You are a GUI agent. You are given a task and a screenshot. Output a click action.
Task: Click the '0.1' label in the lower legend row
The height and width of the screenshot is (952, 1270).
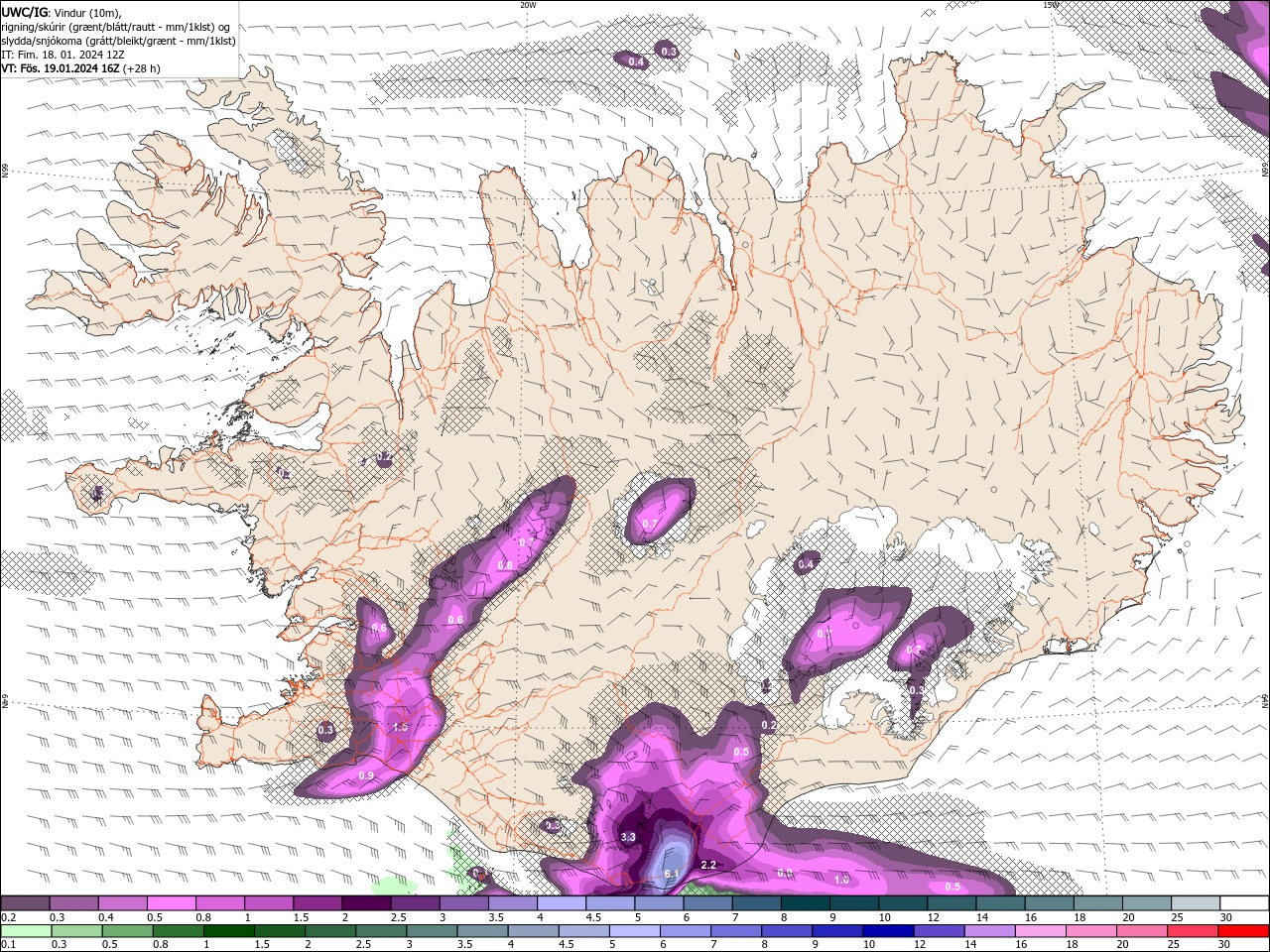tap(9, 945)
